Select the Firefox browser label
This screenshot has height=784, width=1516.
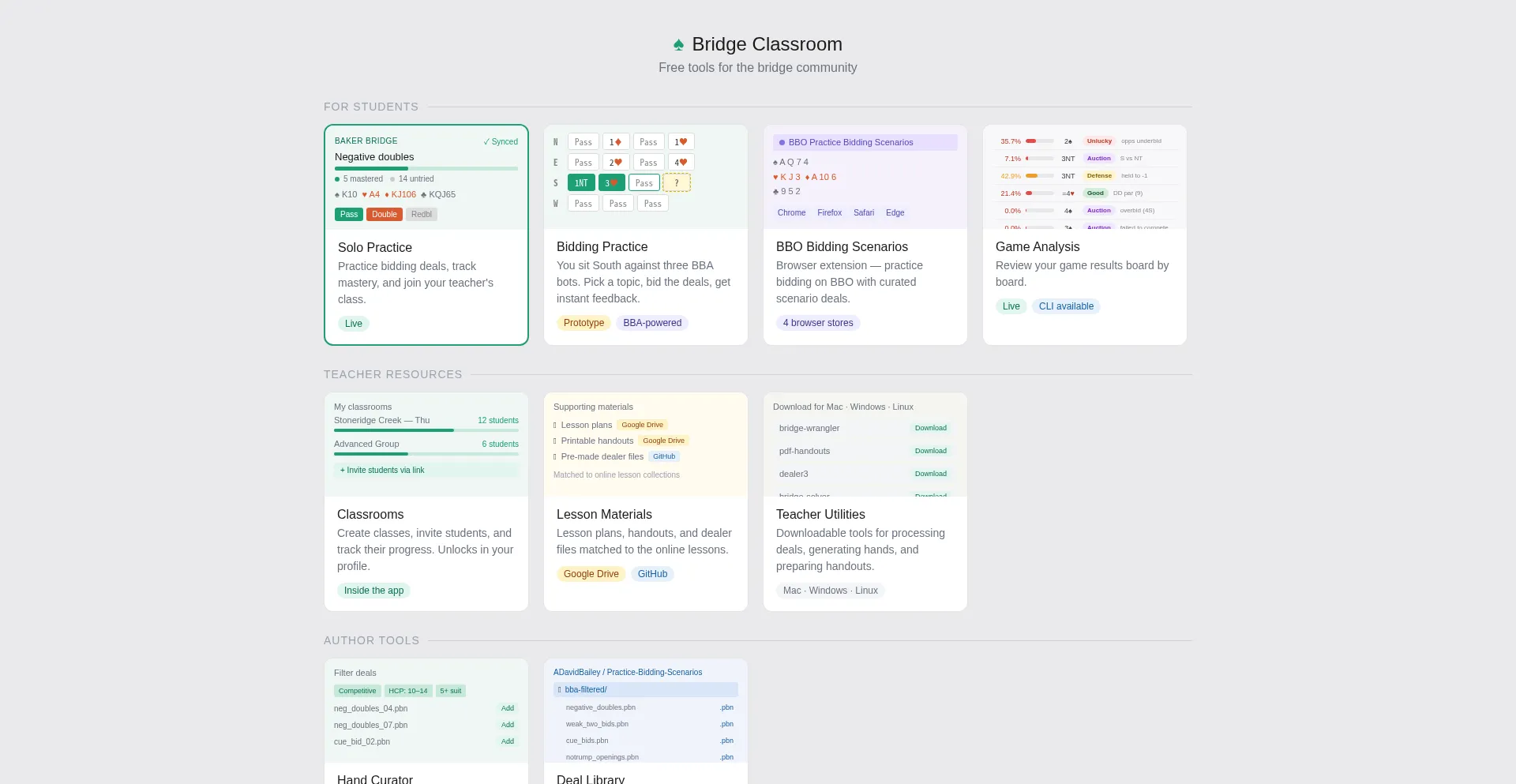coord(829,212)
